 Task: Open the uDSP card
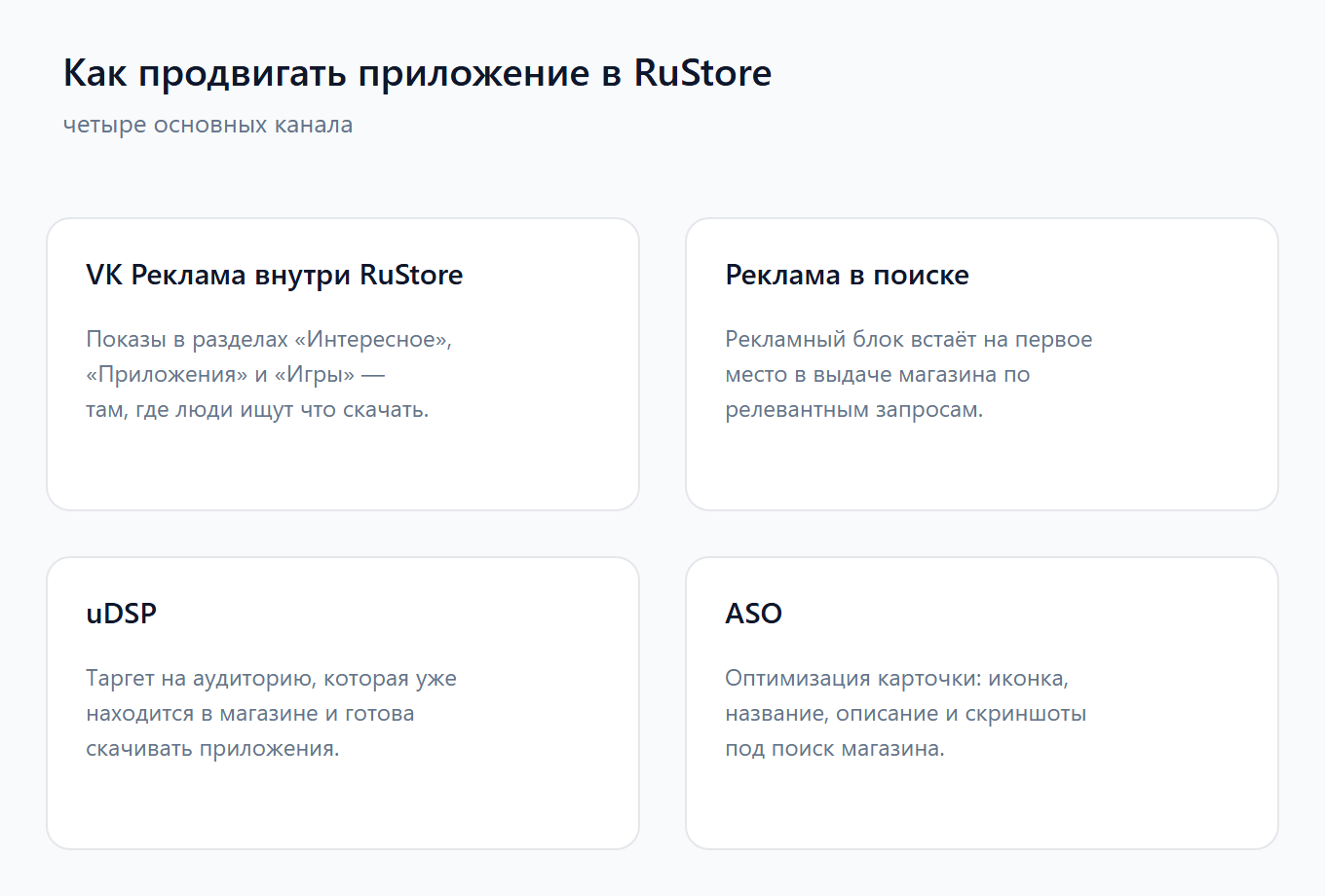pos(343,703)
